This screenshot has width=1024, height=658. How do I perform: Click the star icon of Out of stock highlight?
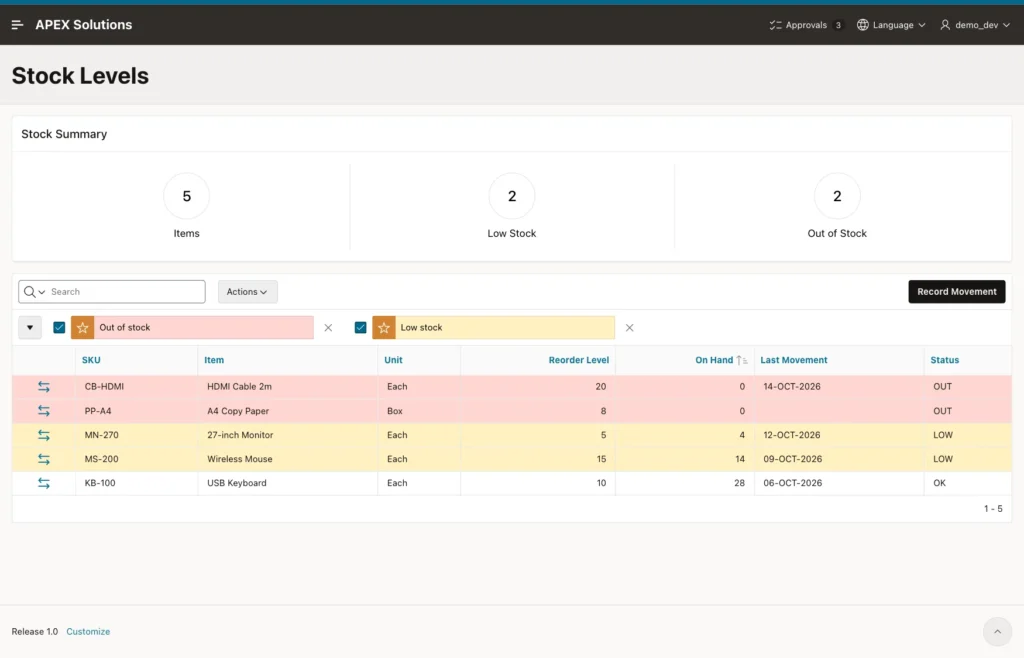click(82, 328)
